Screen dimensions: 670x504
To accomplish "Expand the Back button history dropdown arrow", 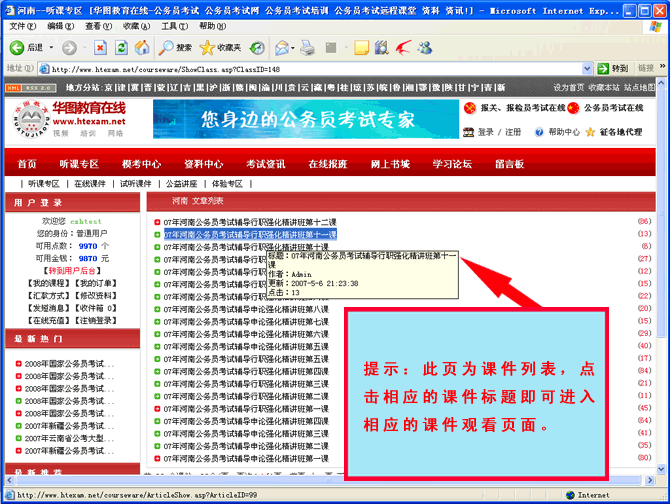I will [50, 47].
